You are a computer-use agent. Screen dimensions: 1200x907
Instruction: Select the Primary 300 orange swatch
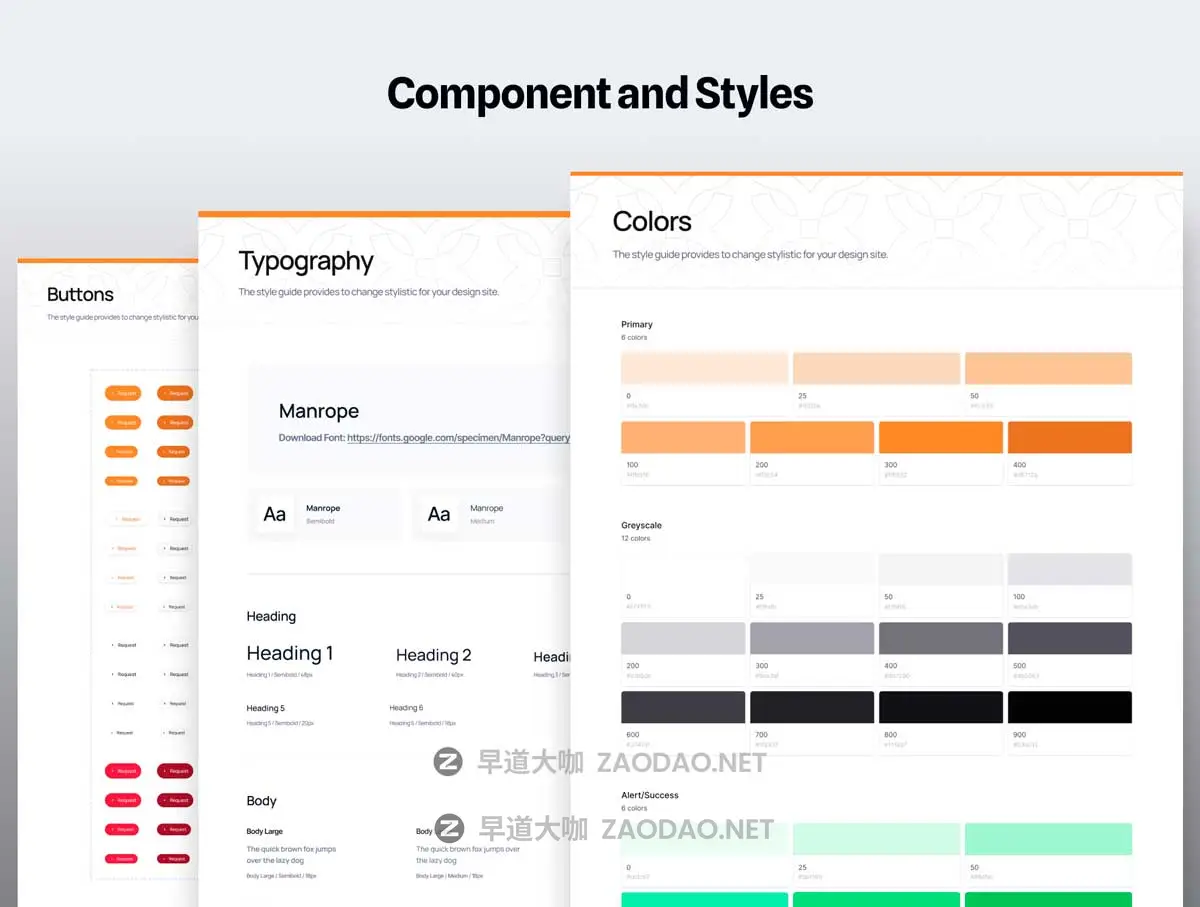pos(940,438)
